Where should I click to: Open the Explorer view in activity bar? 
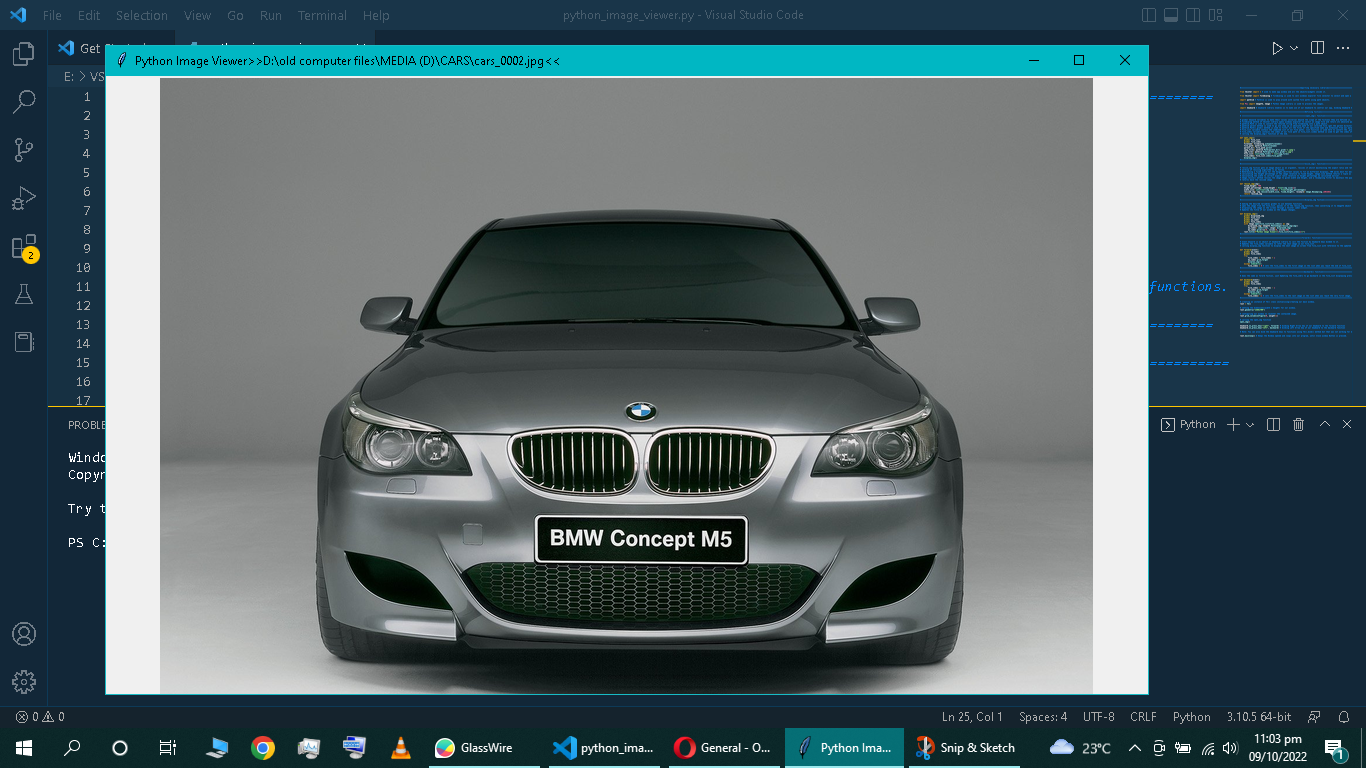click(24, 54)
